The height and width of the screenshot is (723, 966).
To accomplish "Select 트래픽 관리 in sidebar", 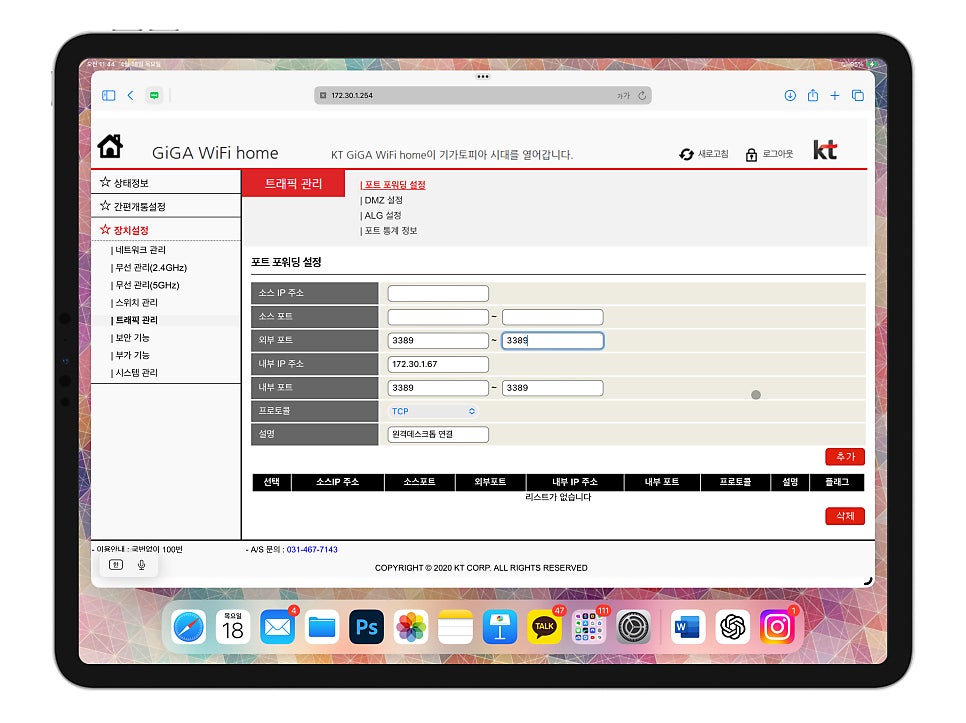I will coord(136,320).
